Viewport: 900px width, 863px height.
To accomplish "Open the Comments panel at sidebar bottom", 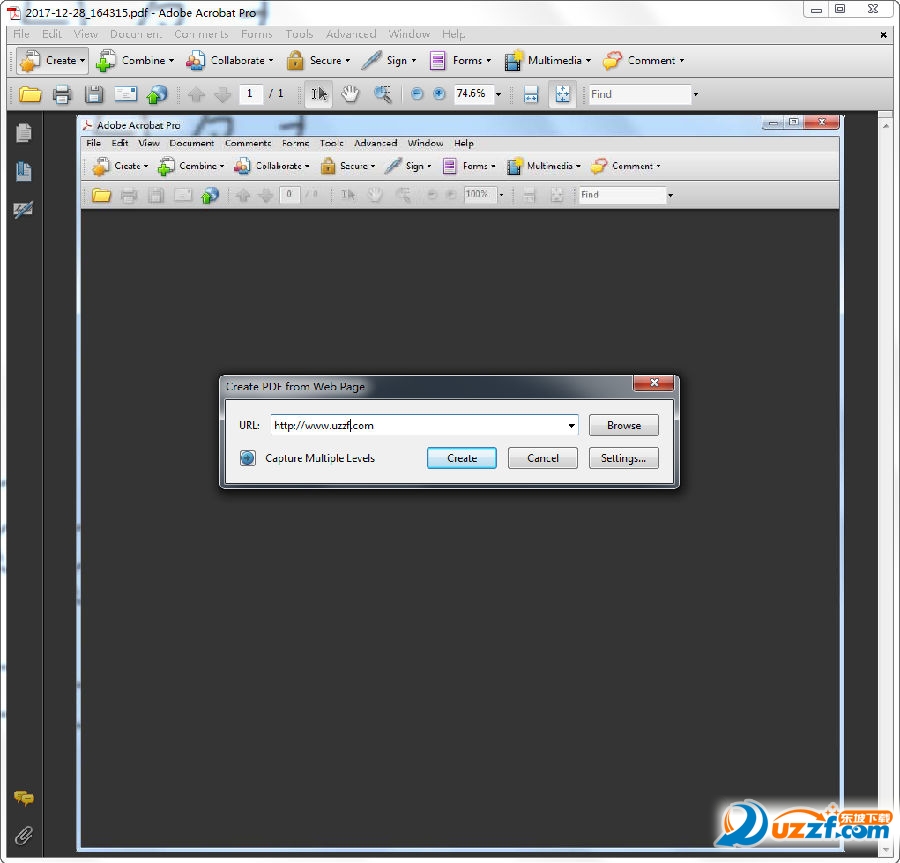I will point(24,798).
